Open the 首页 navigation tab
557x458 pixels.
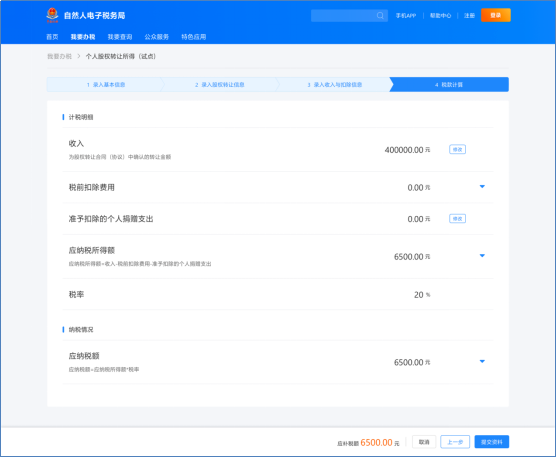click(52, 37)
